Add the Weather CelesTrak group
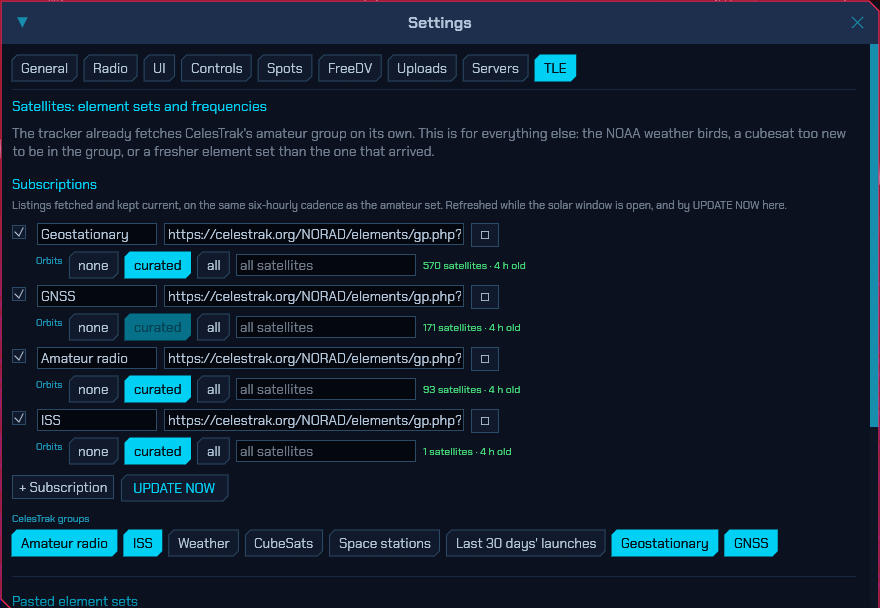Viewport: 880px width, 608px height. pyautogui.click(x=203, y=543)
